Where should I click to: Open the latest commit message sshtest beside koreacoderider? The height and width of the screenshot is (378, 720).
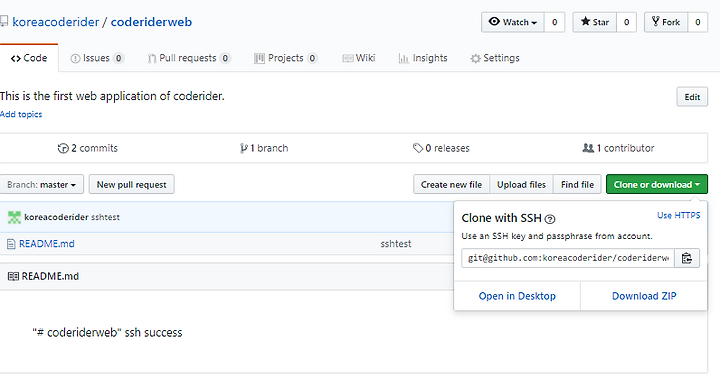105,217
